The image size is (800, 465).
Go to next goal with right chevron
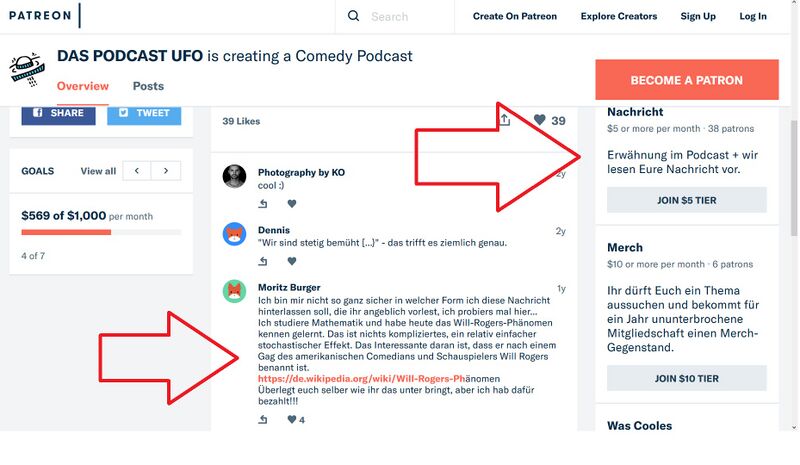tap(166, 170)
